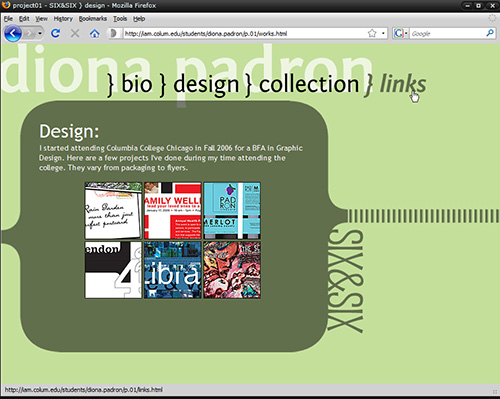Bookmark this page with the star icon
Image resolution: width=500 pixels, height=399 pixels.
click(372, 33)
